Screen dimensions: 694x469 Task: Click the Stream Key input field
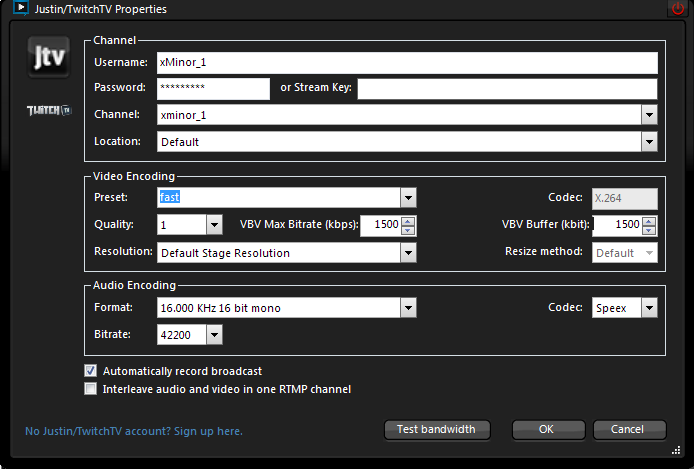[x=507, y=89]
